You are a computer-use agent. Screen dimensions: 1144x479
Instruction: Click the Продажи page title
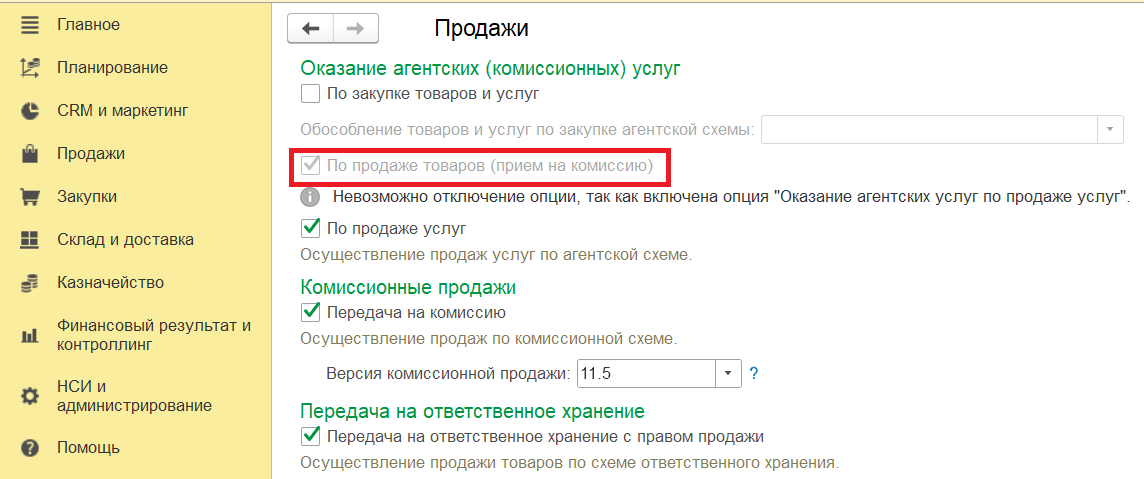pyautogui.click(x=482, y=28)
